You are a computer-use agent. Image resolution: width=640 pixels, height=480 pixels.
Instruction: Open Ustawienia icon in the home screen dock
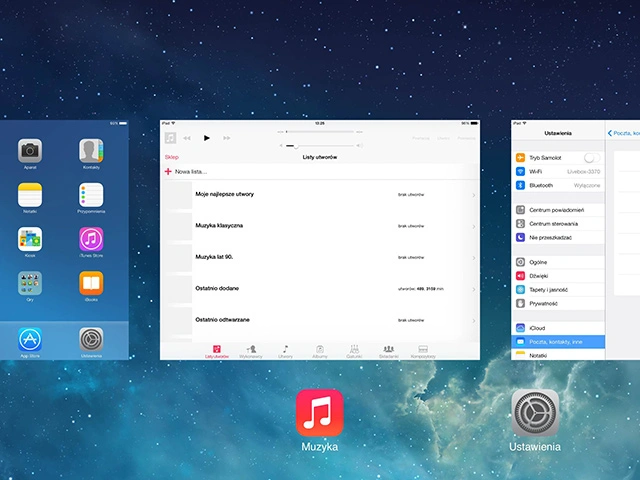point(91,339)
